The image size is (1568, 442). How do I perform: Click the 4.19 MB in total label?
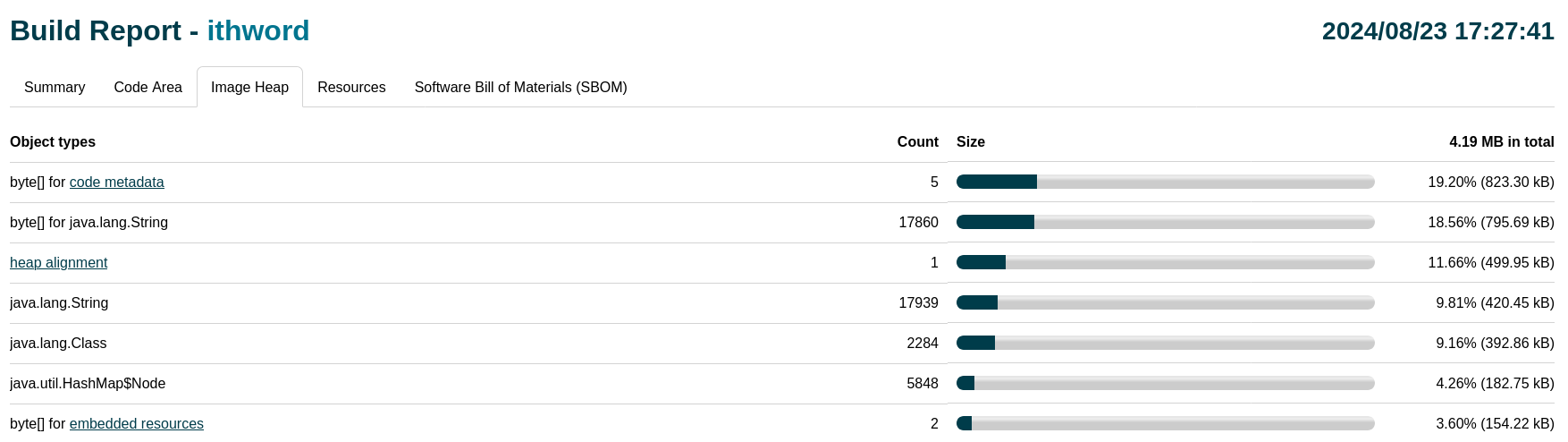1501,142
